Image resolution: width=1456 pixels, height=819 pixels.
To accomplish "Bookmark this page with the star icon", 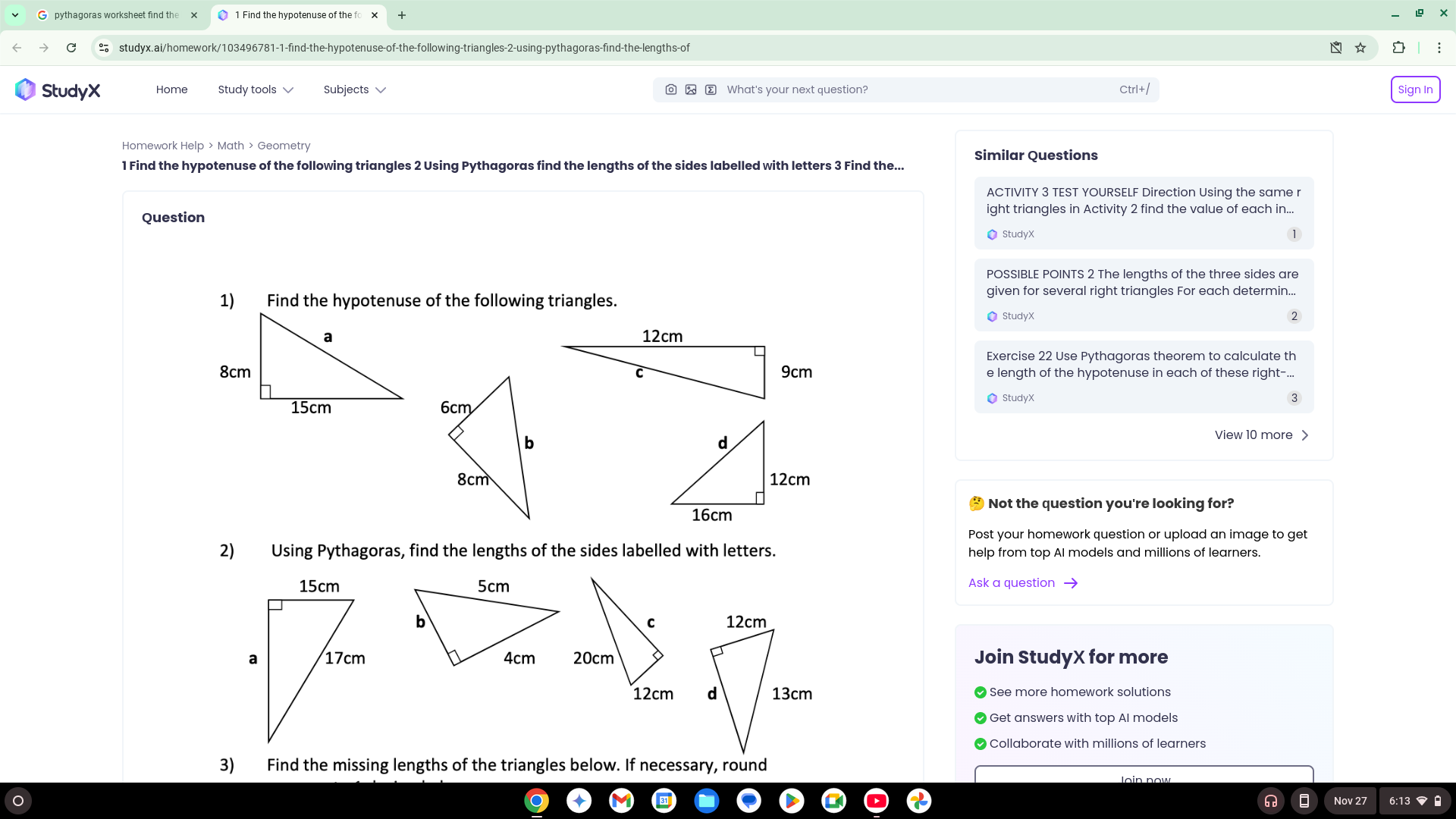I will click(1360, 48).
